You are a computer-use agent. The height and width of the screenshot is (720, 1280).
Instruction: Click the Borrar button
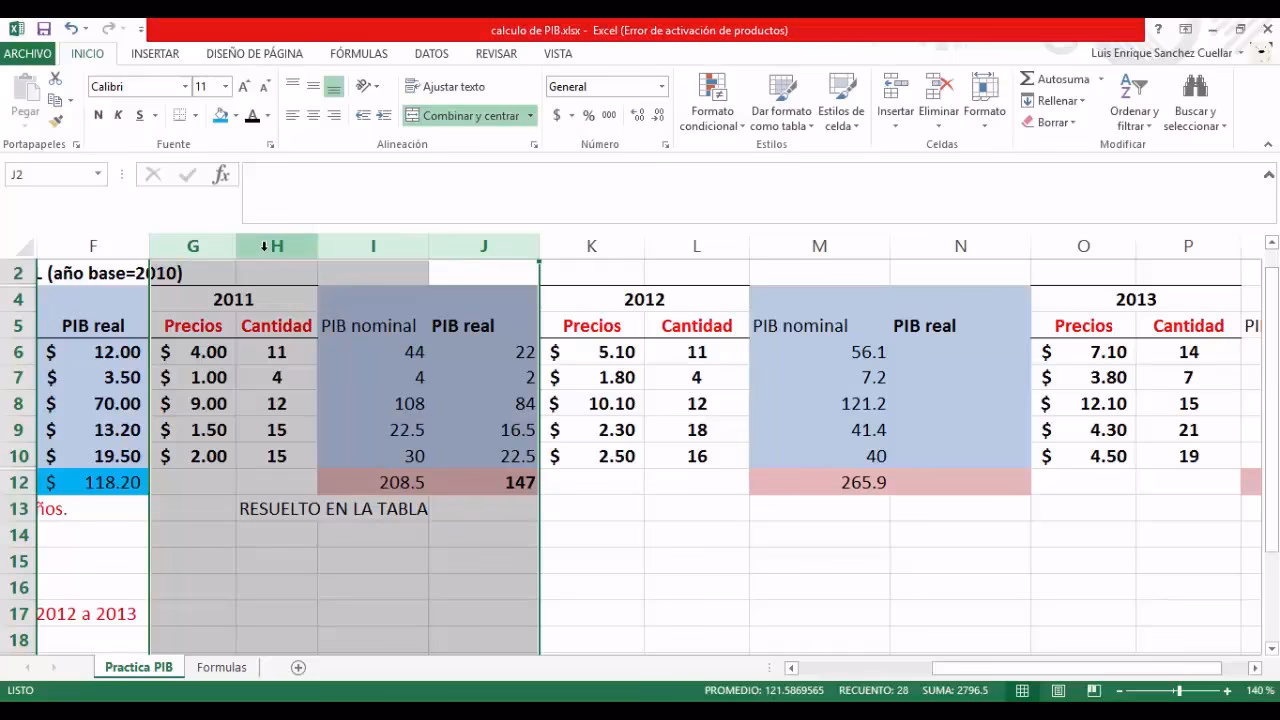pyautogui.click(x=1048, y=122)
